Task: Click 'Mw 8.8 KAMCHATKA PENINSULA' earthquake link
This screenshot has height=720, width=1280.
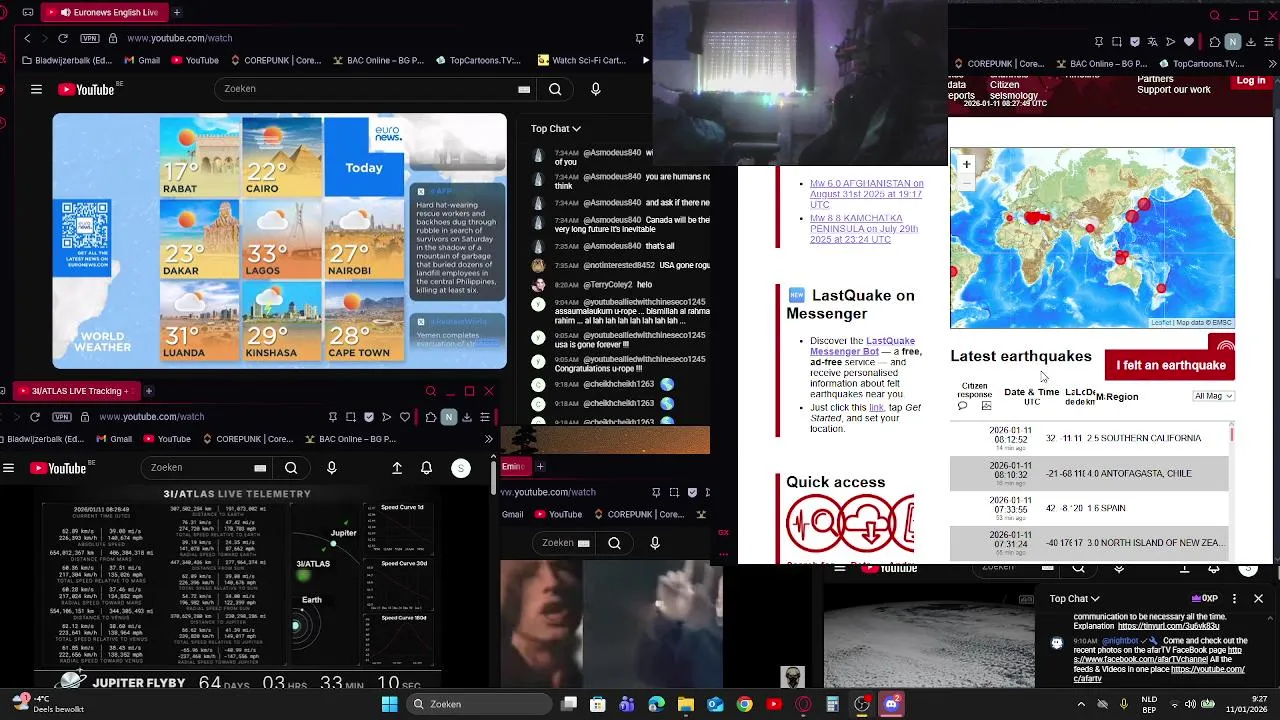Action: [x=864, y=229]
